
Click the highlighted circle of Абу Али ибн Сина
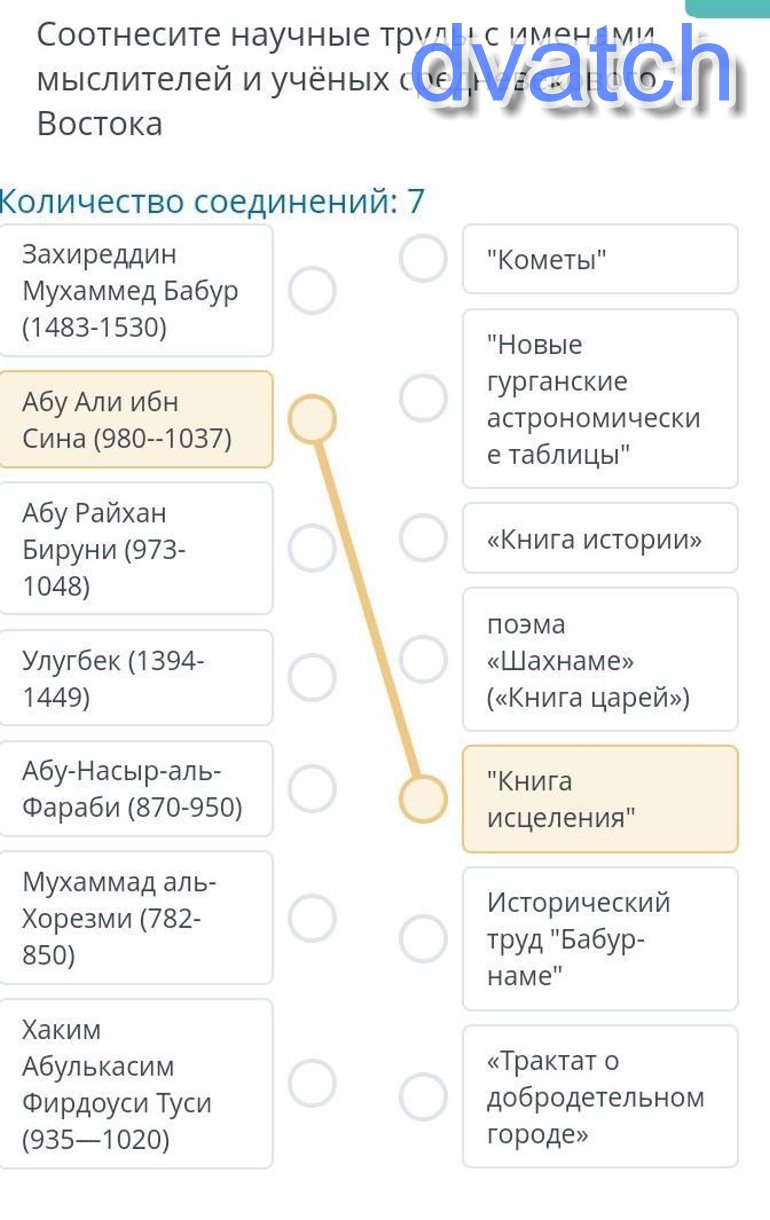click(312, 419)
